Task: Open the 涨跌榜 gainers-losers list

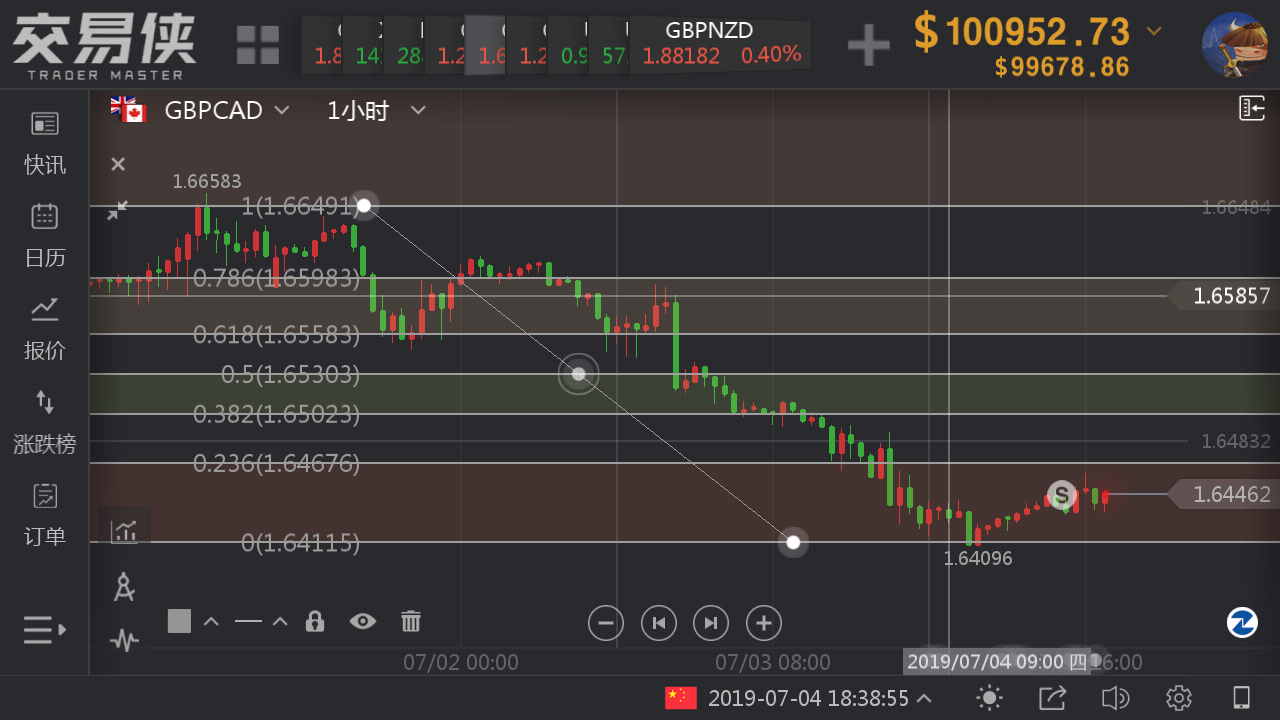Action: [x=45, y=421]
